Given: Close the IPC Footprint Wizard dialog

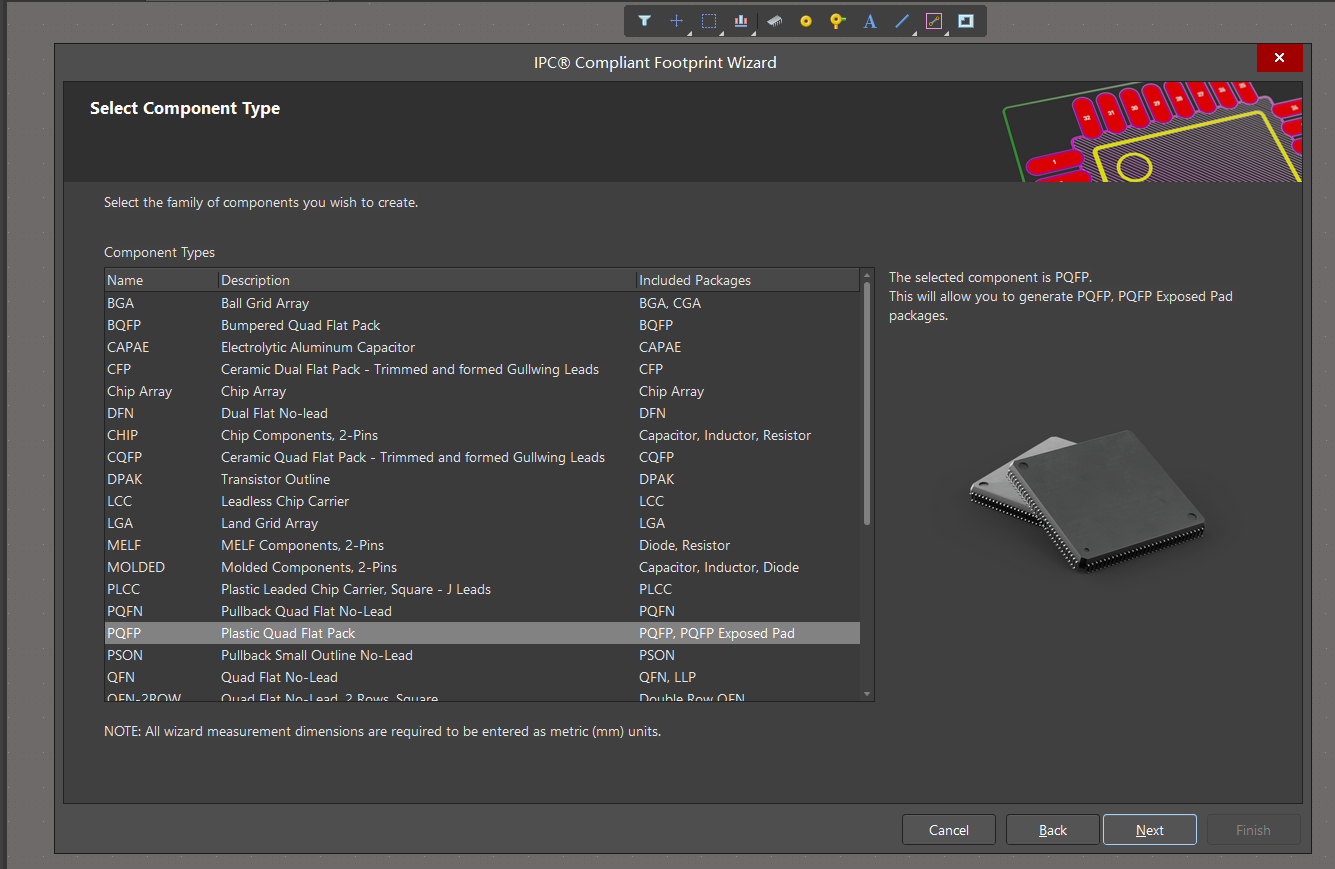Looking at the screenshot, I should 1279,58.
